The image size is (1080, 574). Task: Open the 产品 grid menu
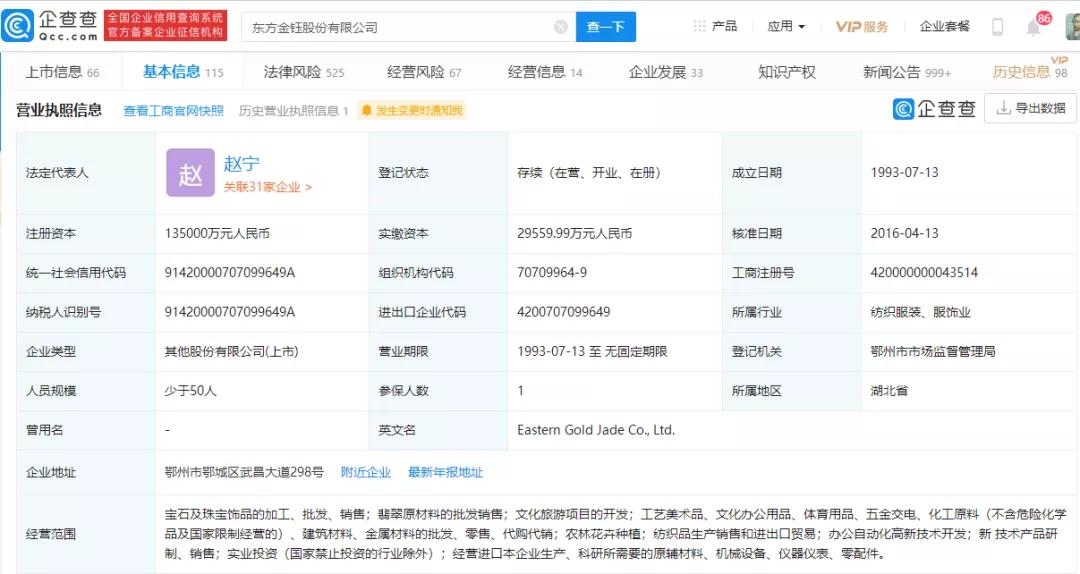point(715,26)
